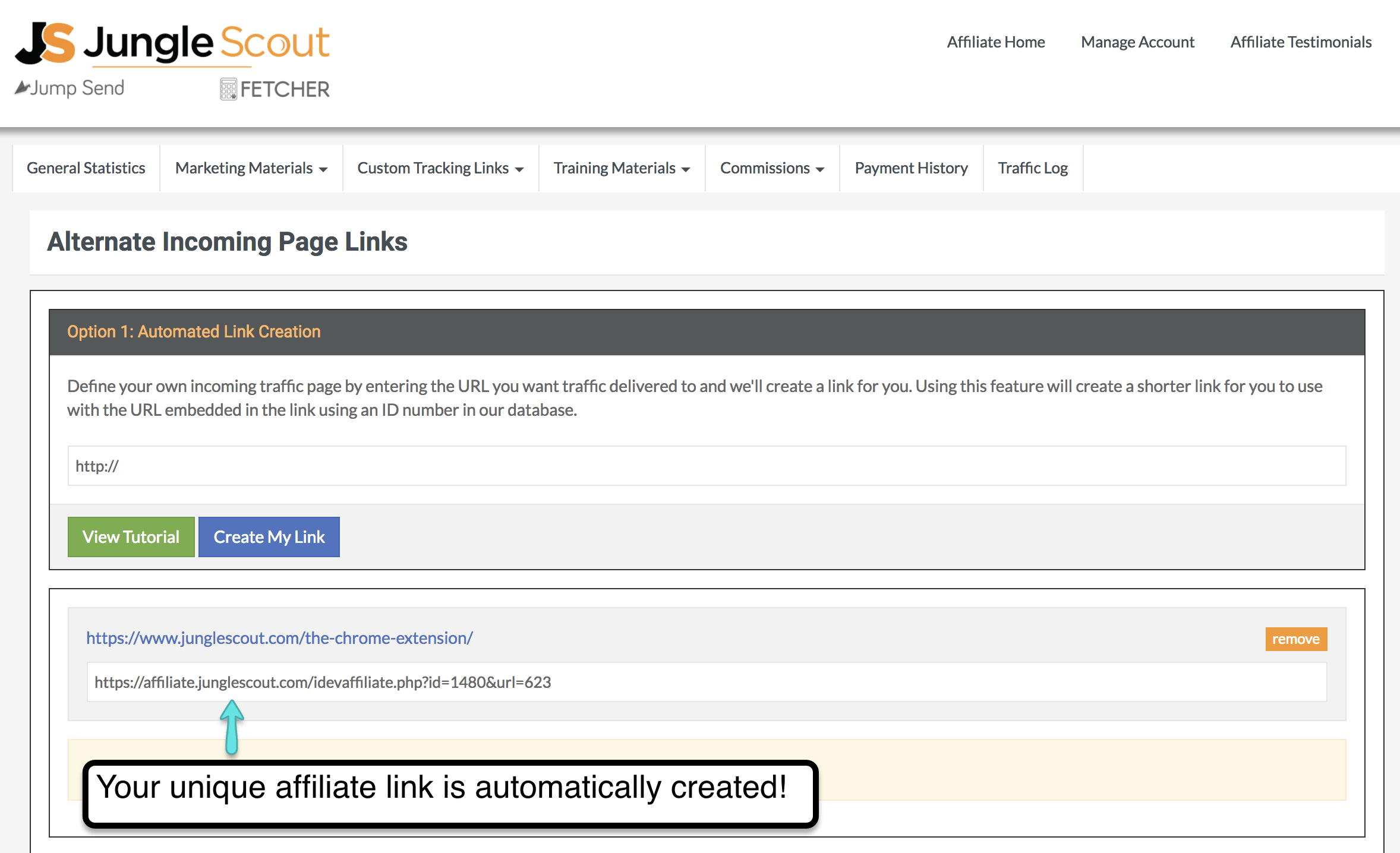Open the Manage Account page
1400x853 pixels.
coord(1137,42)
